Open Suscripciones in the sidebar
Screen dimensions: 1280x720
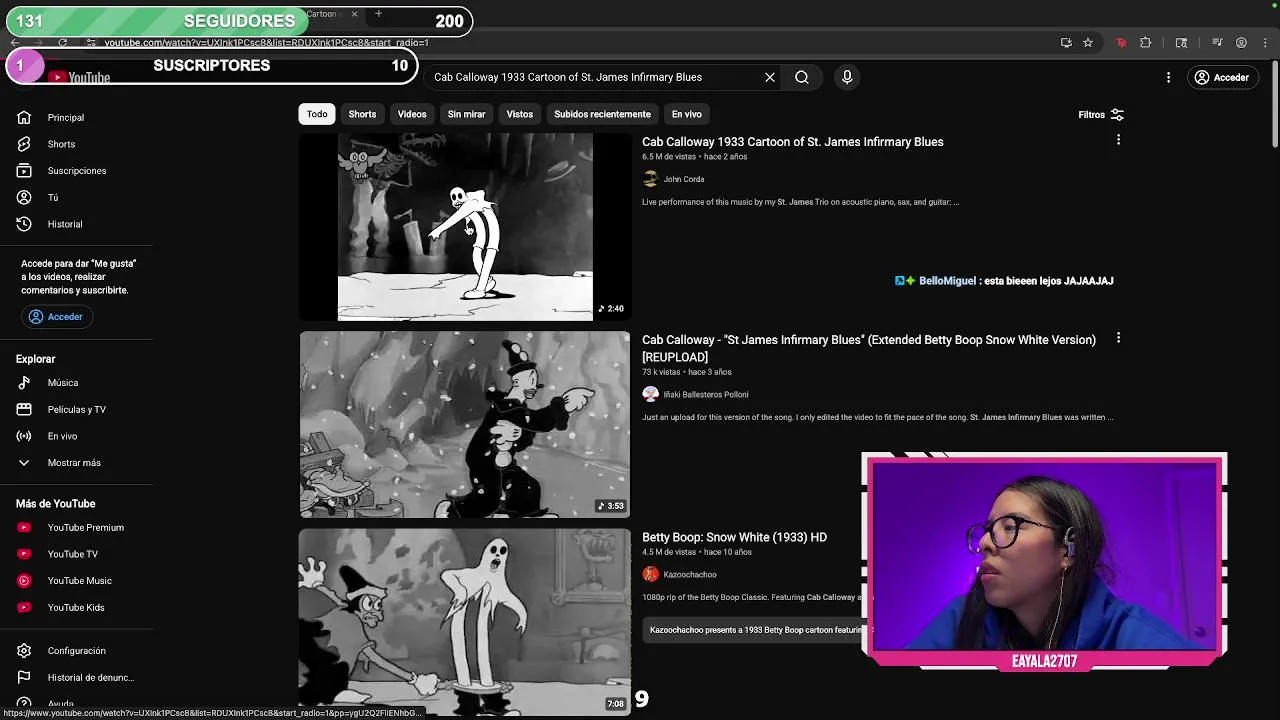(76, 171)
